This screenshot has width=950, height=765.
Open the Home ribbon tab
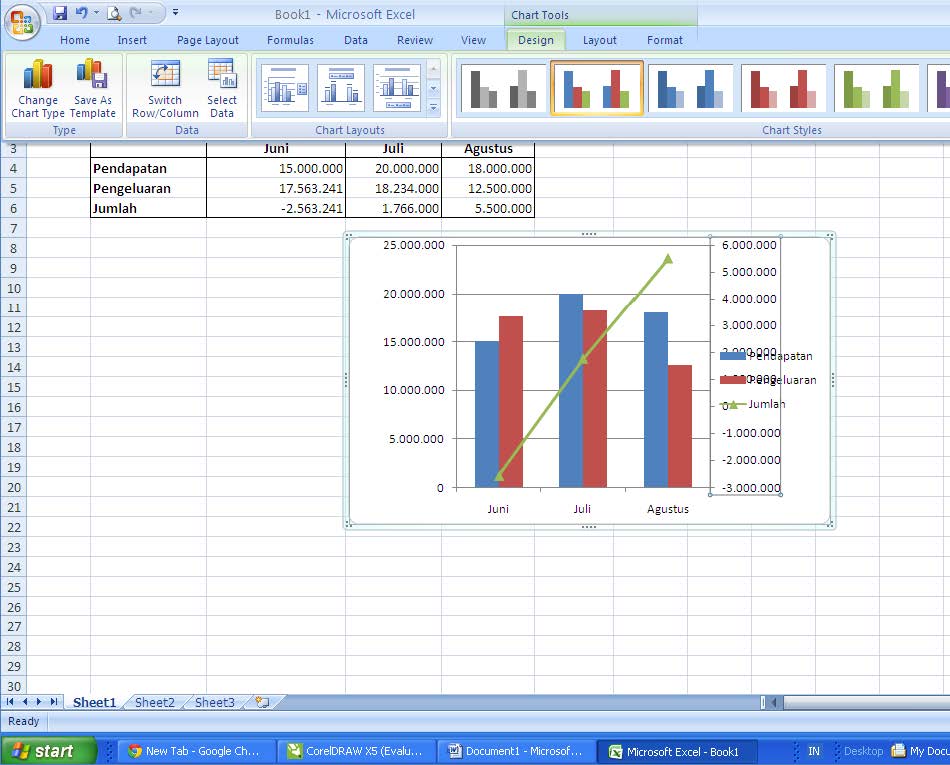75,40
